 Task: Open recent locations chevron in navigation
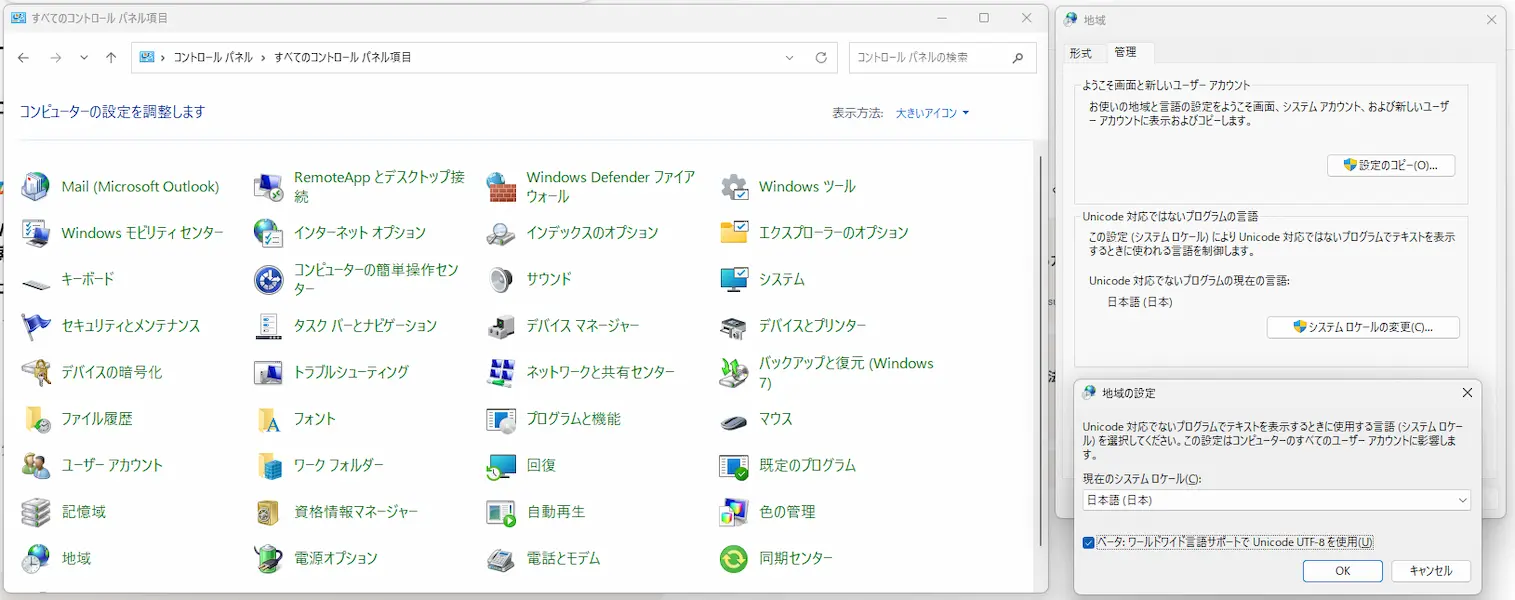point(84,58)
